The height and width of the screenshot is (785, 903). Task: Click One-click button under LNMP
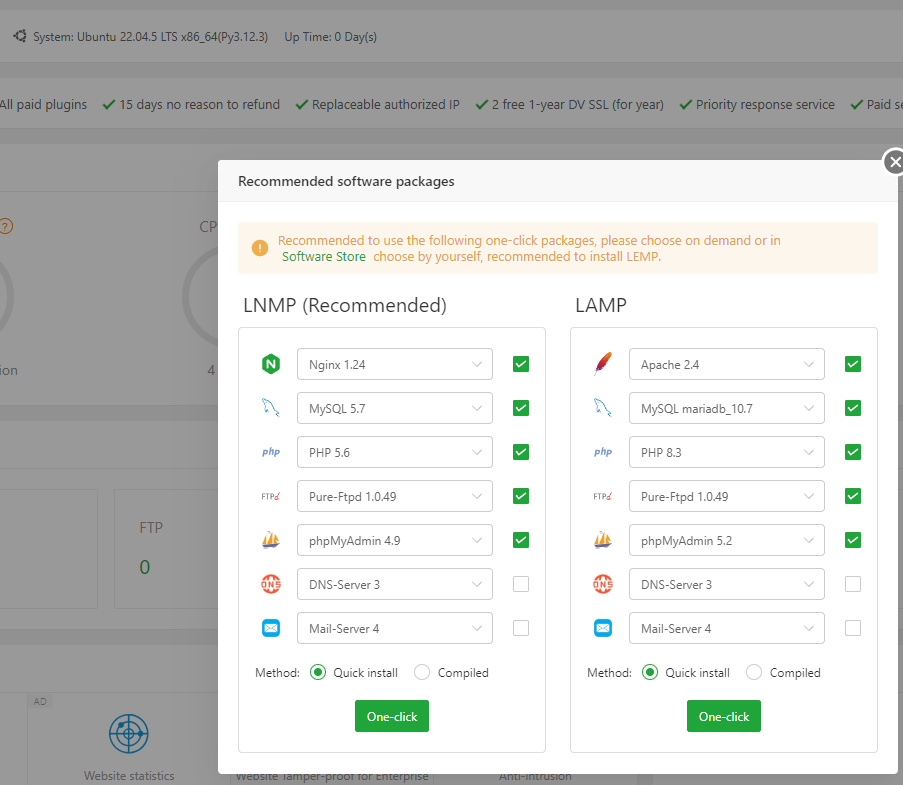pos(392,716)
